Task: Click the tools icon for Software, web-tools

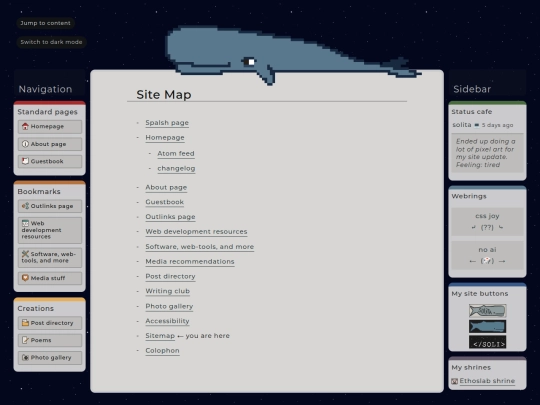Action: pos(25,254)
